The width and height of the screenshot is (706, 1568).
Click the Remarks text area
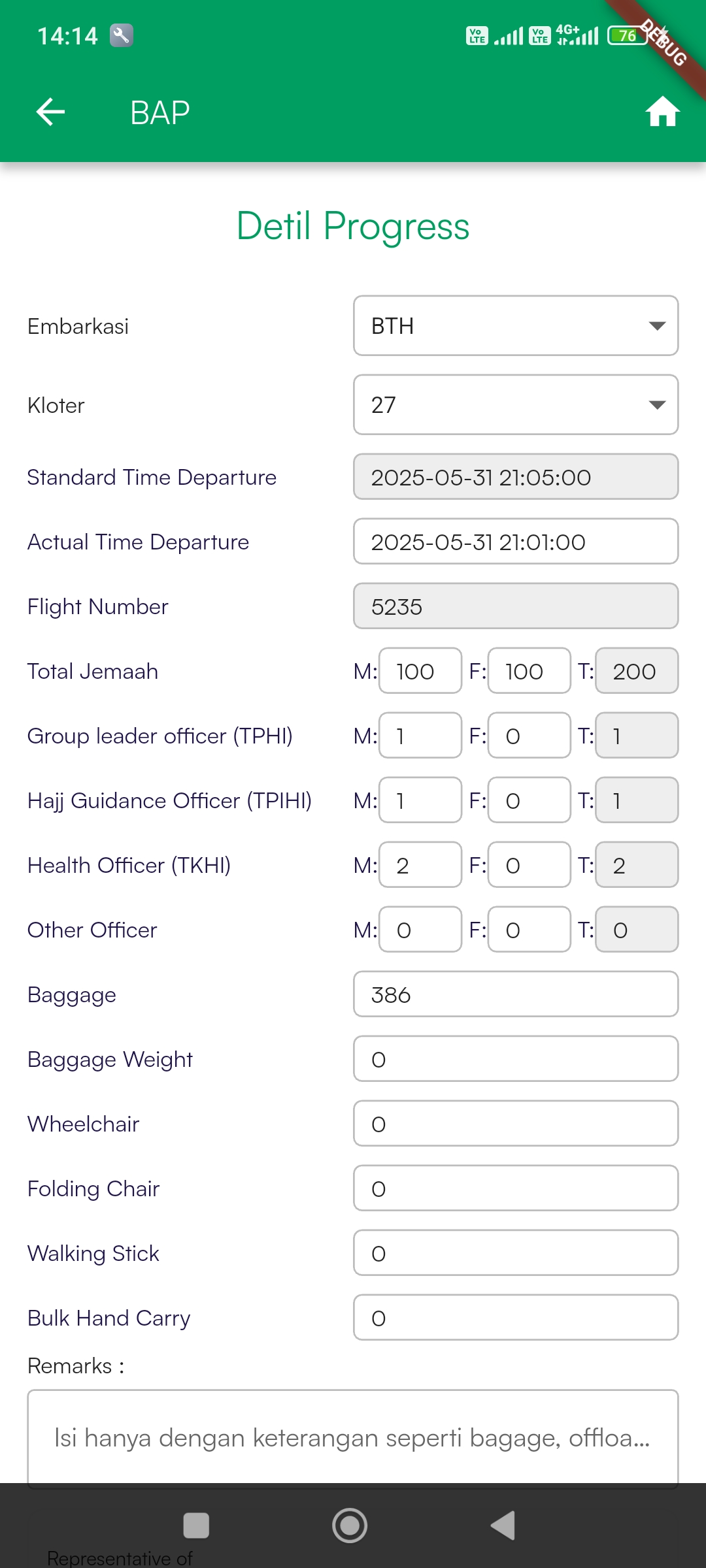[x=352, y=1437]
